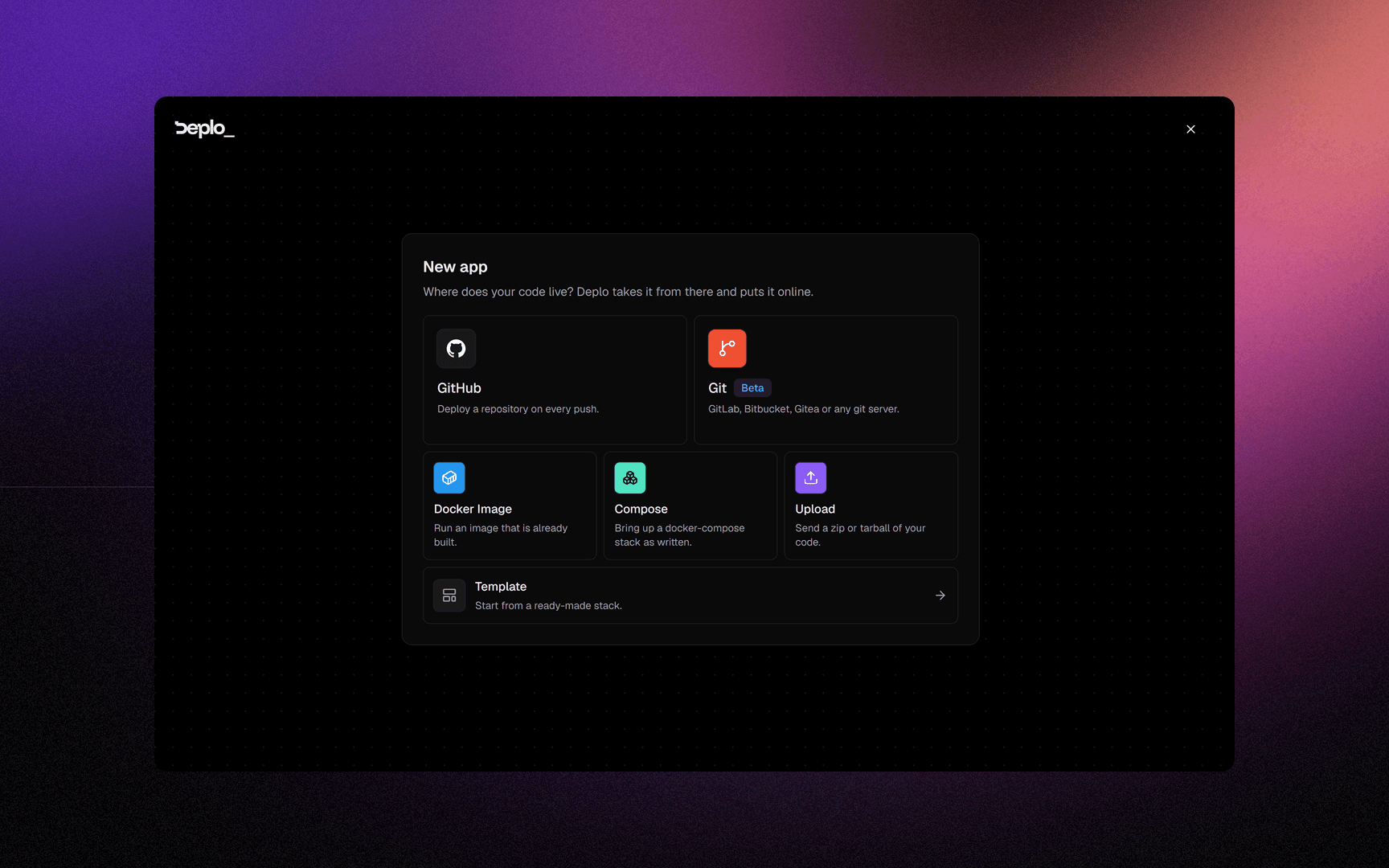Open the Template option title
The width and height of the screenshot is (1389, 868).
501,587
